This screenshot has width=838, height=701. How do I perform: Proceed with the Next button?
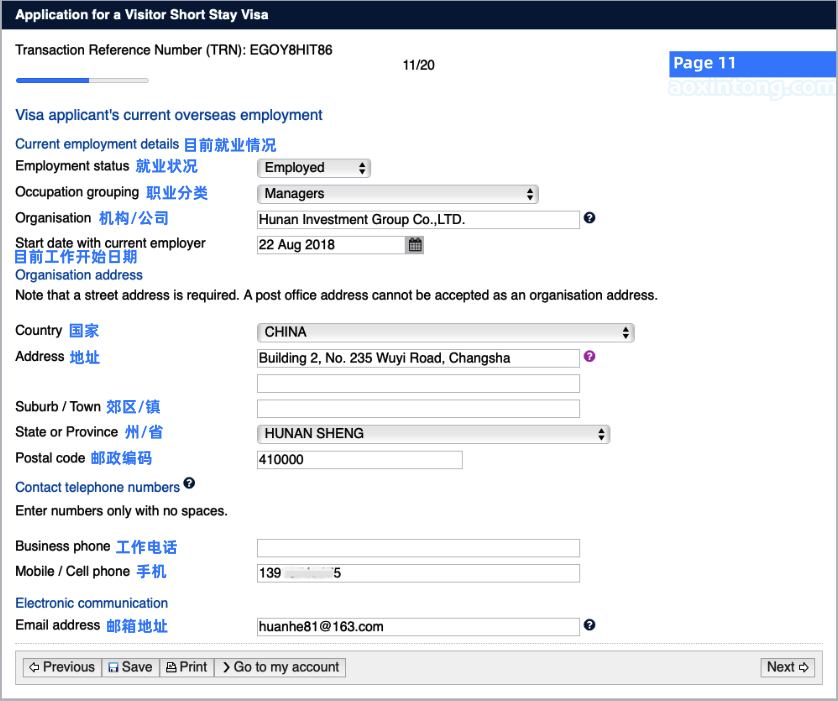point(788,667)
